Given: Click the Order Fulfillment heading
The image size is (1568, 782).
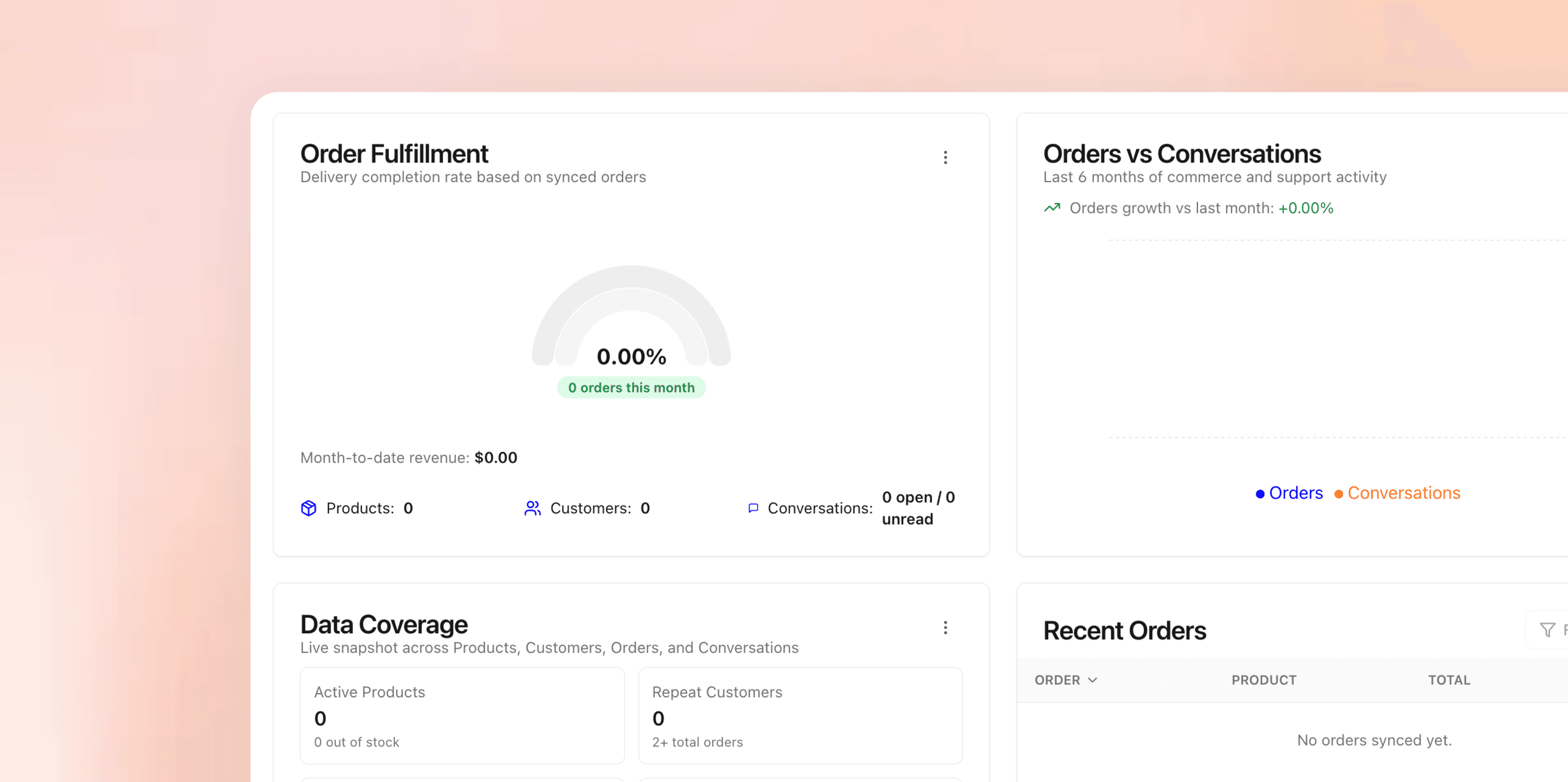Looking at the screenshot, I should 394,154.
